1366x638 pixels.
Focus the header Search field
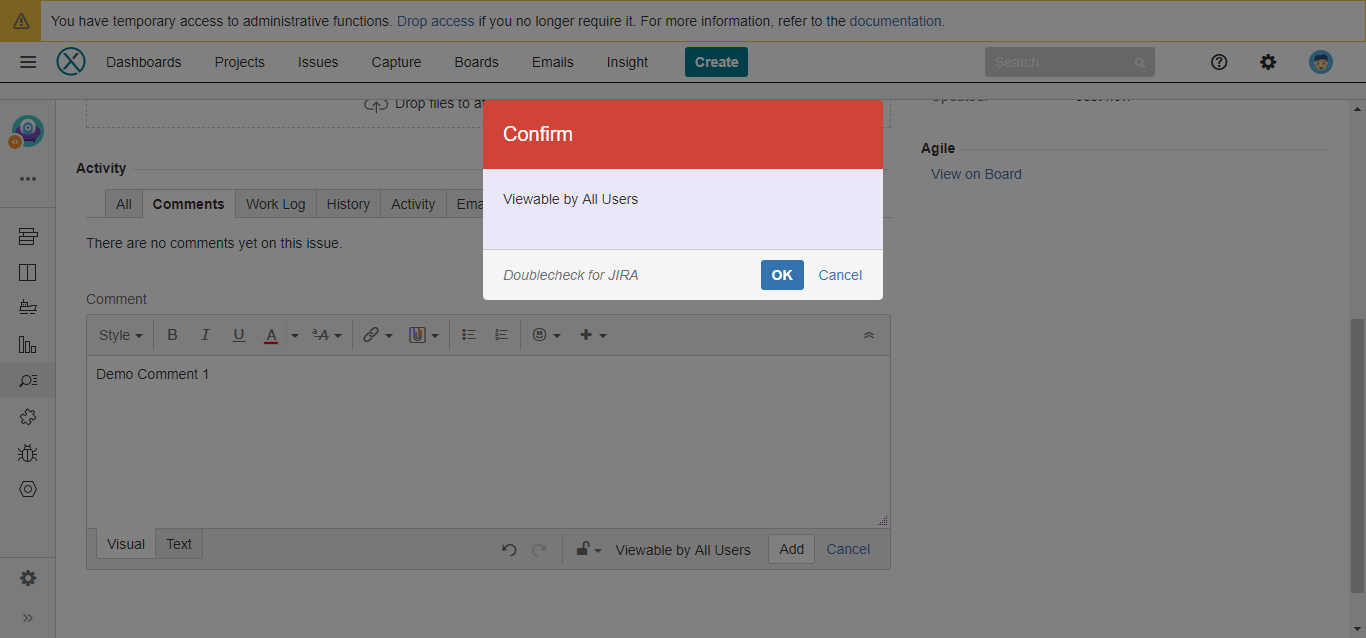[x=1069, y=62]
